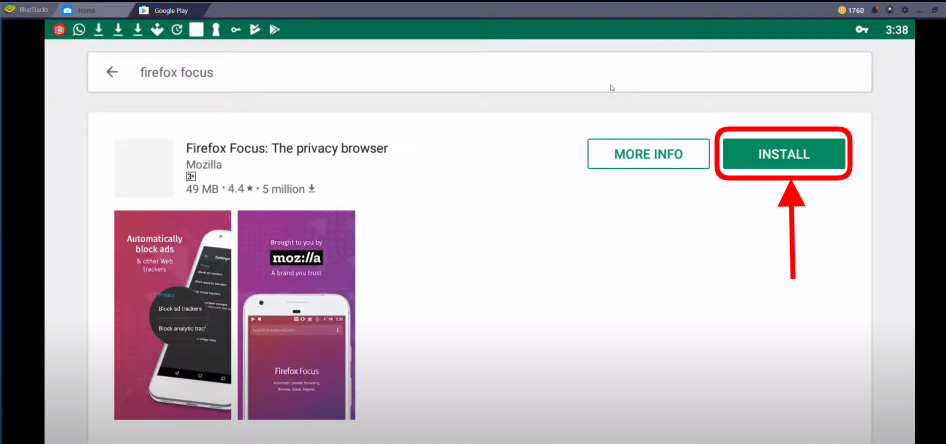Open the 'Brought to you by' mozilla screenshot
Viewport: 946px width, 444px height.
(x=296, y=315)
